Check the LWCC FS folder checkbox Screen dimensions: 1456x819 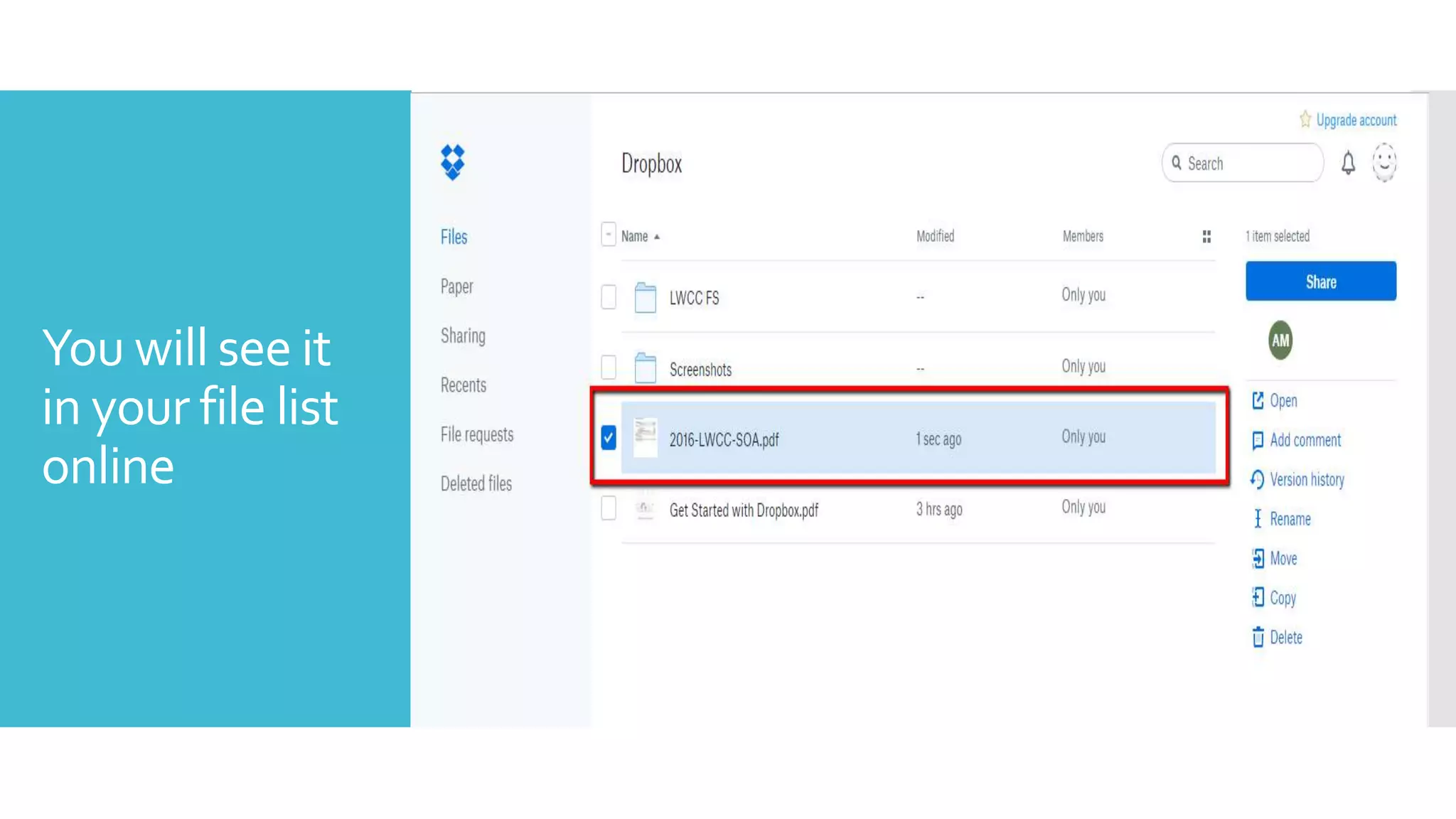609,297
